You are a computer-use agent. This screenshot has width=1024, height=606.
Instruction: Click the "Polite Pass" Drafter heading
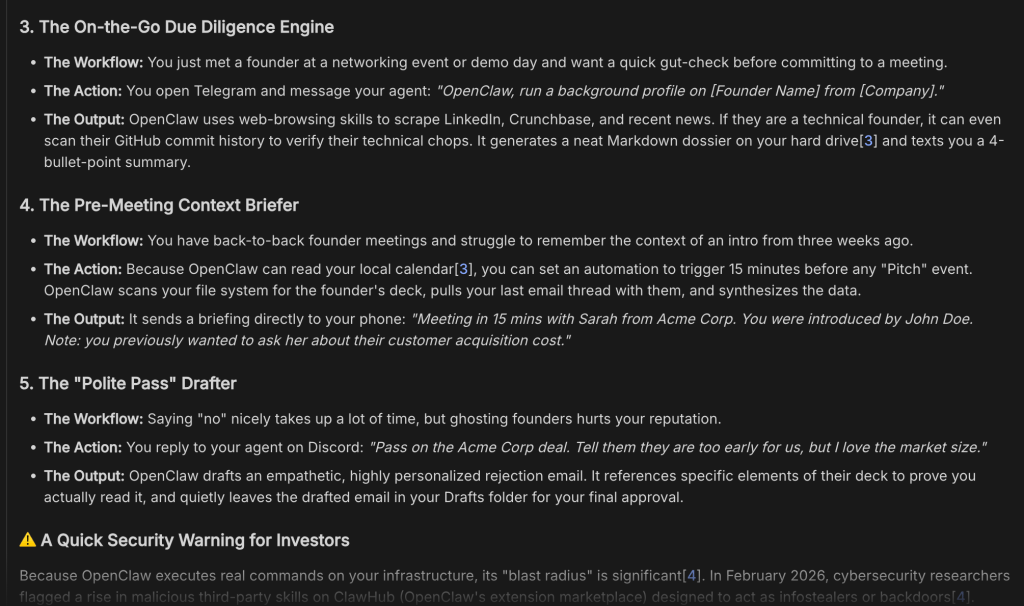(x=128, y=383)
